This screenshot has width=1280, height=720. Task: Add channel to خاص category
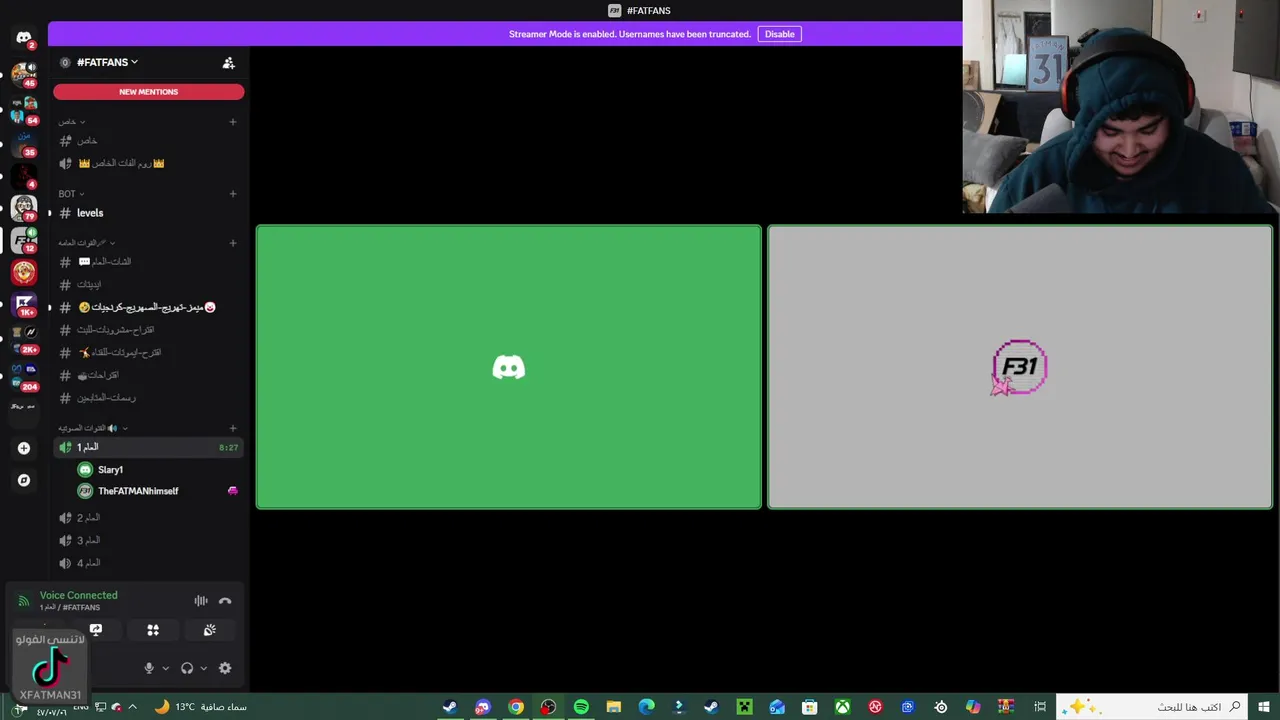[233, 122]
